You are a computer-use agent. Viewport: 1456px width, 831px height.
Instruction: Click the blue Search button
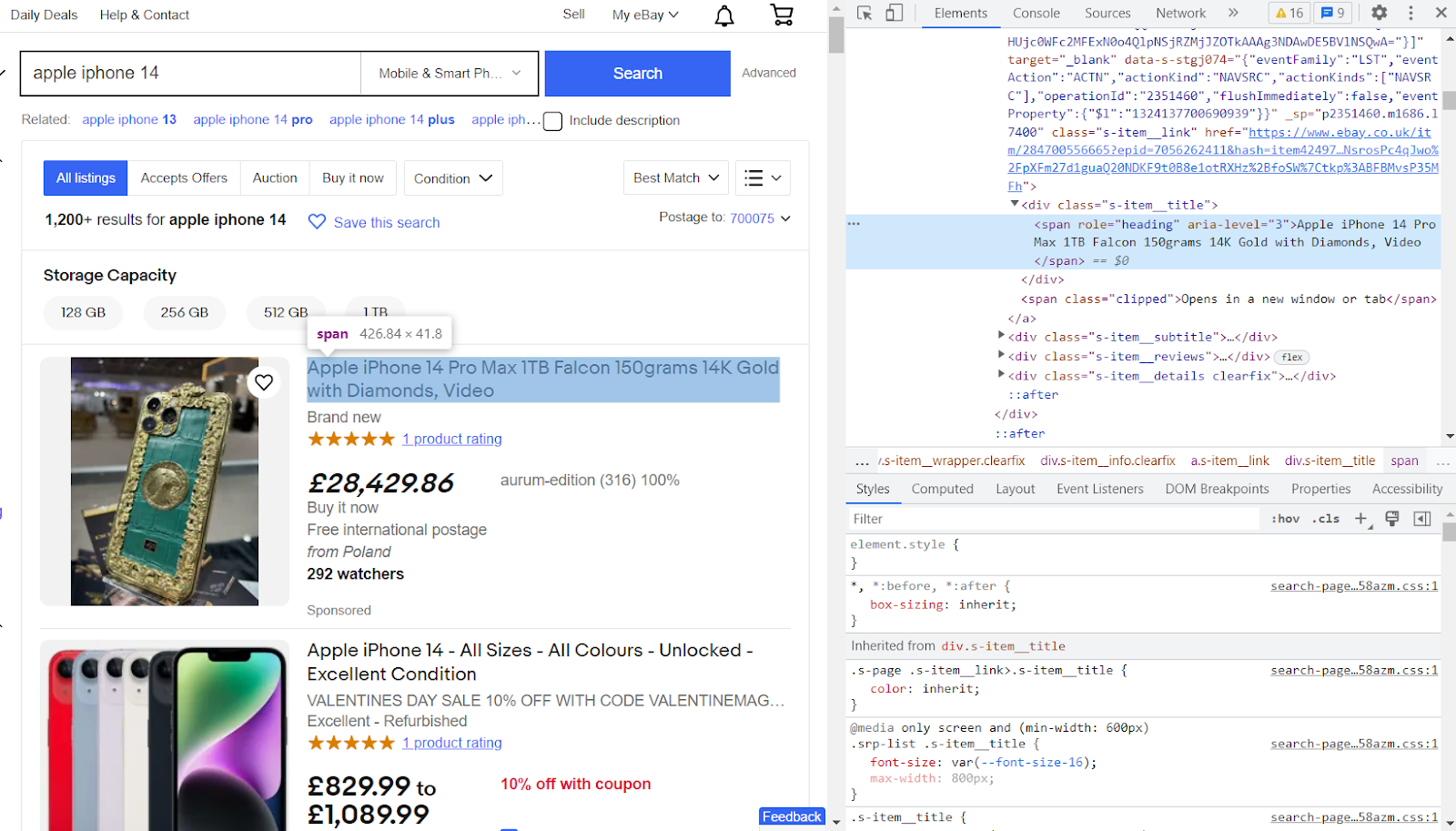[638, 74]
